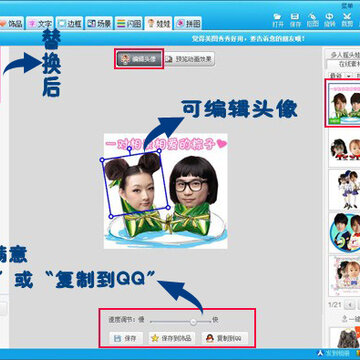The width and height of the screenshot is (360, 360).
Task: Open the 闪图 flash image tab
Action: (x=129, y=23)
